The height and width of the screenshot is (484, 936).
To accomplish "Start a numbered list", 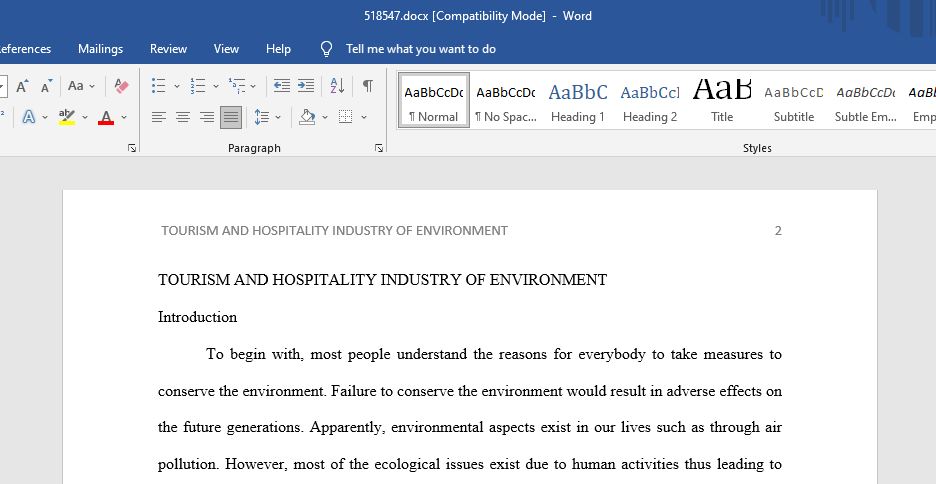I will 198,86.
